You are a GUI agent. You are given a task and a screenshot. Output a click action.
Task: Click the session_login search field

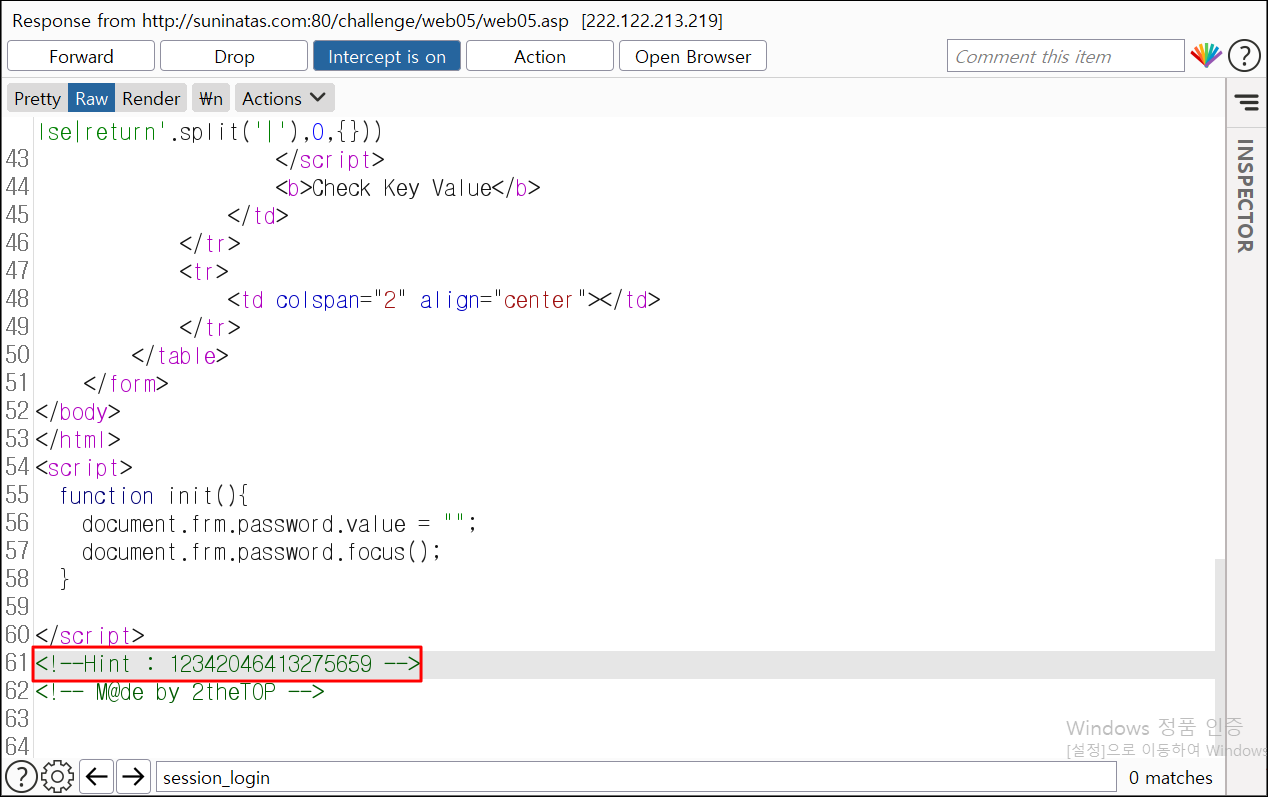point(636,777)
